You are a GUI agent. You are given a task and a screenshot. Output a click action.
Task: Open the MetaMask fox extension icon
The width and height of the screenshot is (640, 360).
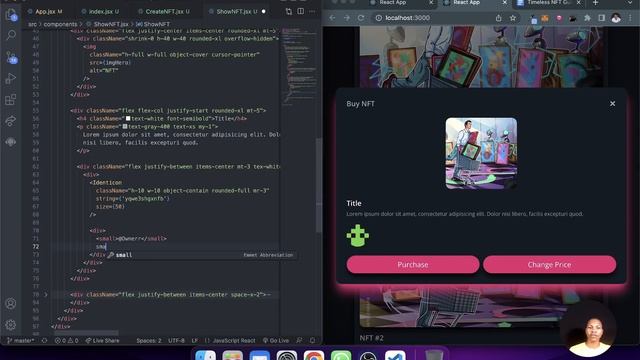pyautogui.click(x=545, y=18)
